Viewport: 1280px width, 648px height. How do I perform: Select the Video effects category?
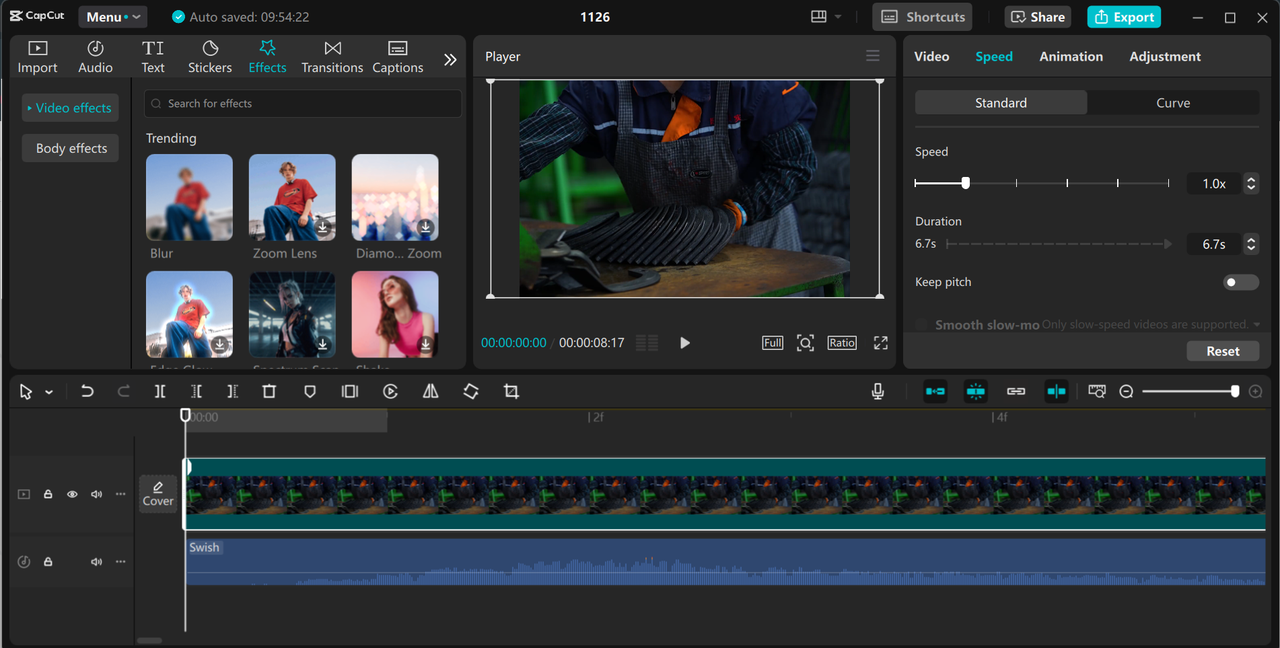click(x=70, y=108)
